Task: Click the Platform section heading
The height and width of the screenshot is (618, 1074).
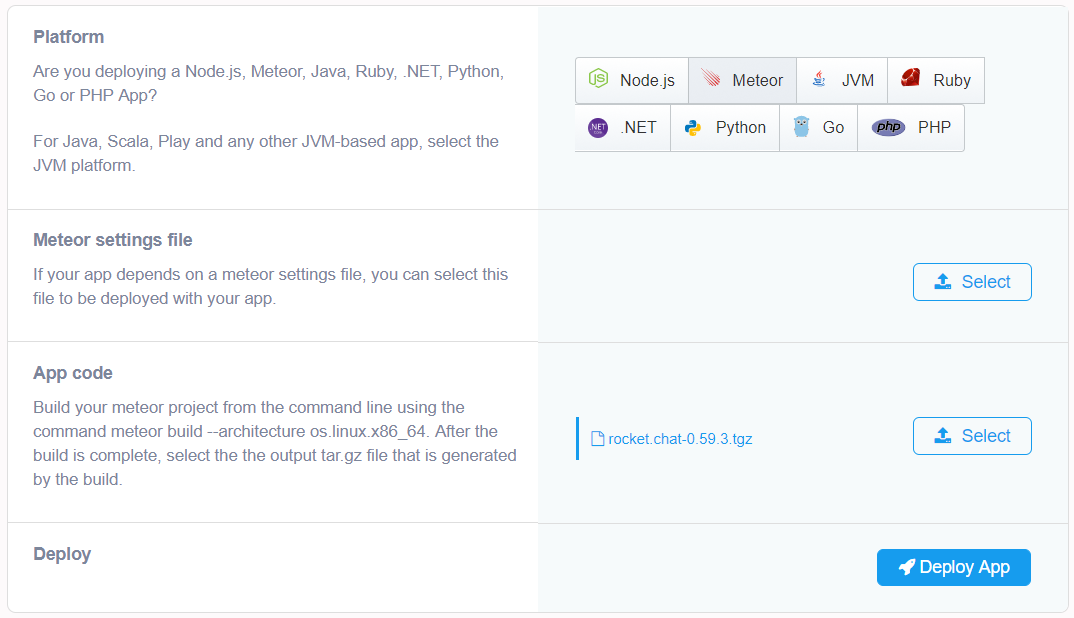Action: coord(68,37)
